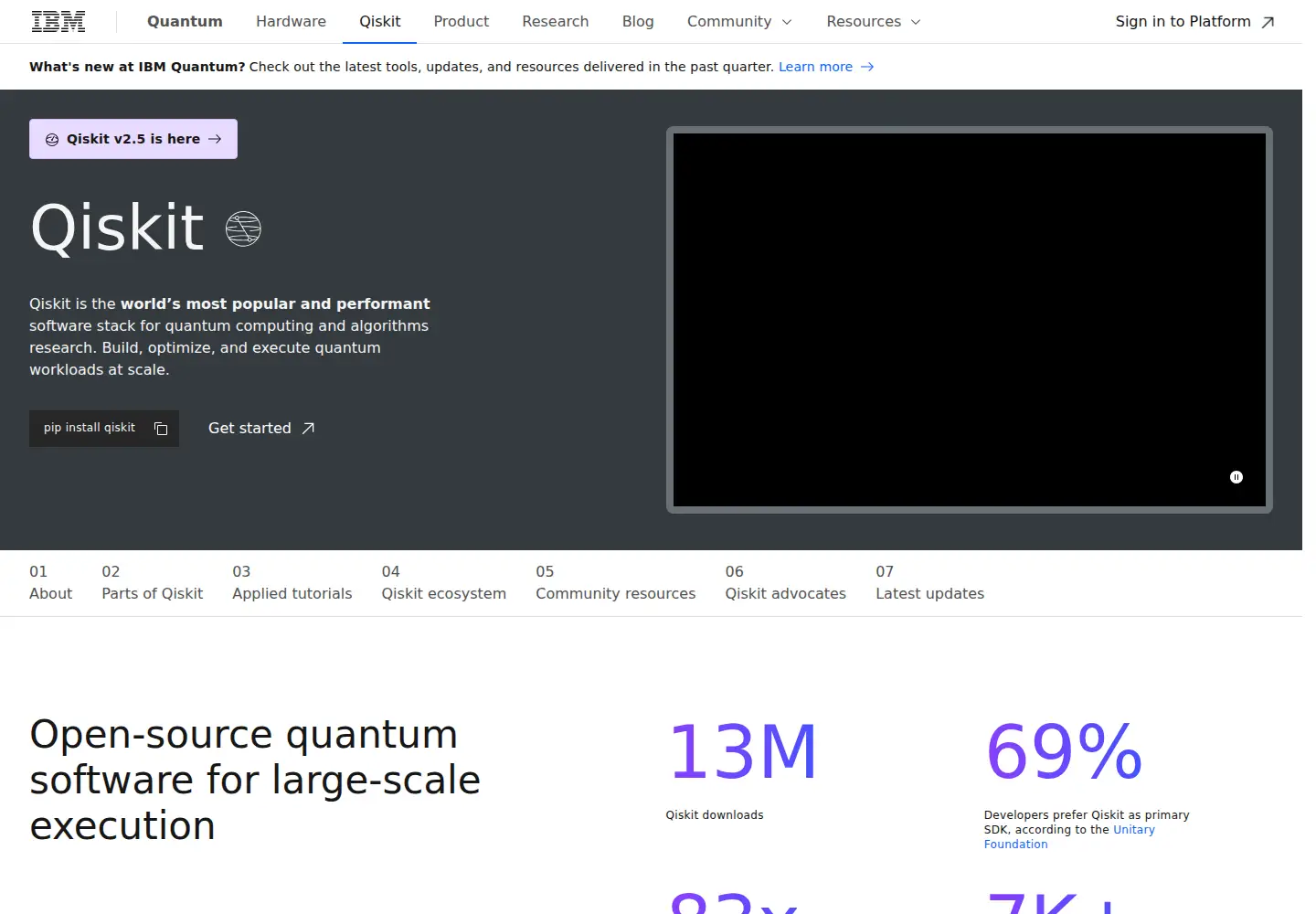1316x914 pixels.
Task: Follow the Learn more link
Action: 825,67
